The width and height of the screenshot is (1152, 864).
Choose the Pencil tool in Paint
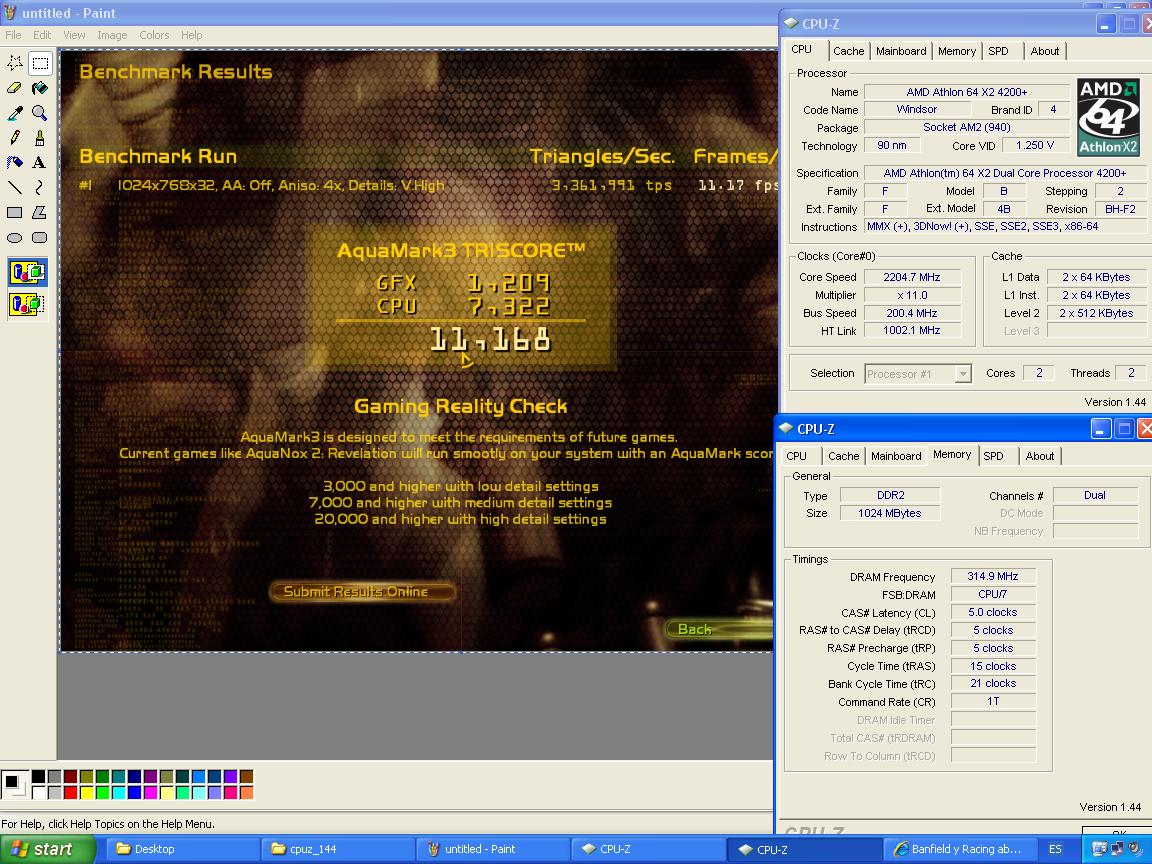pos(15,138)
